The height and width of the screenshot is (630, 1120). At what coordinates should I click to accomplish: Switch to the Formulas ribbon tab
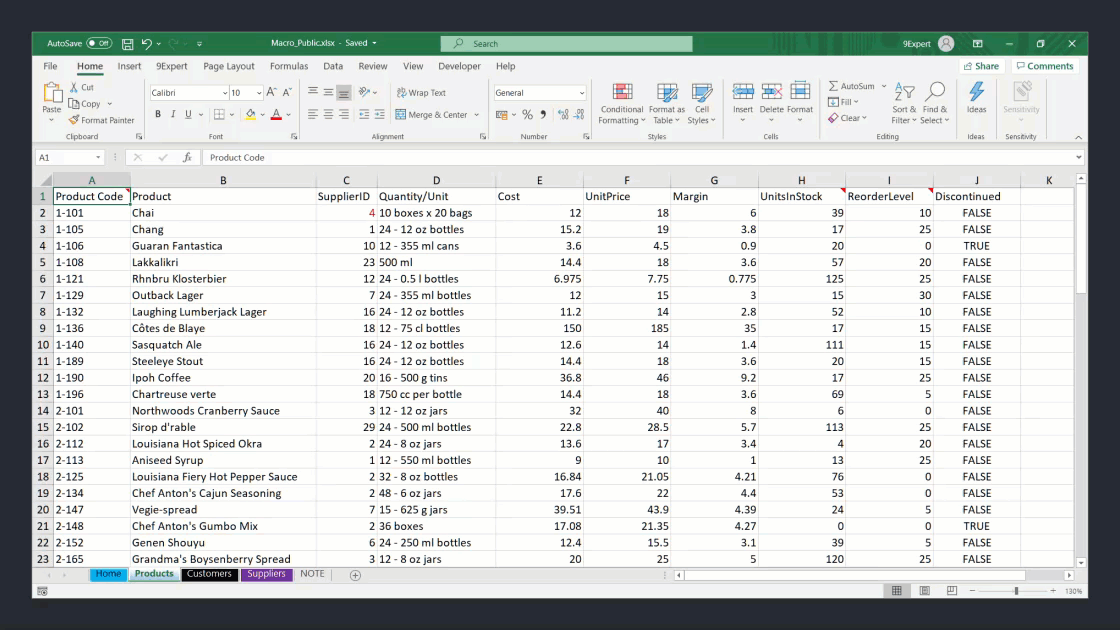click(x=289, y=66)
